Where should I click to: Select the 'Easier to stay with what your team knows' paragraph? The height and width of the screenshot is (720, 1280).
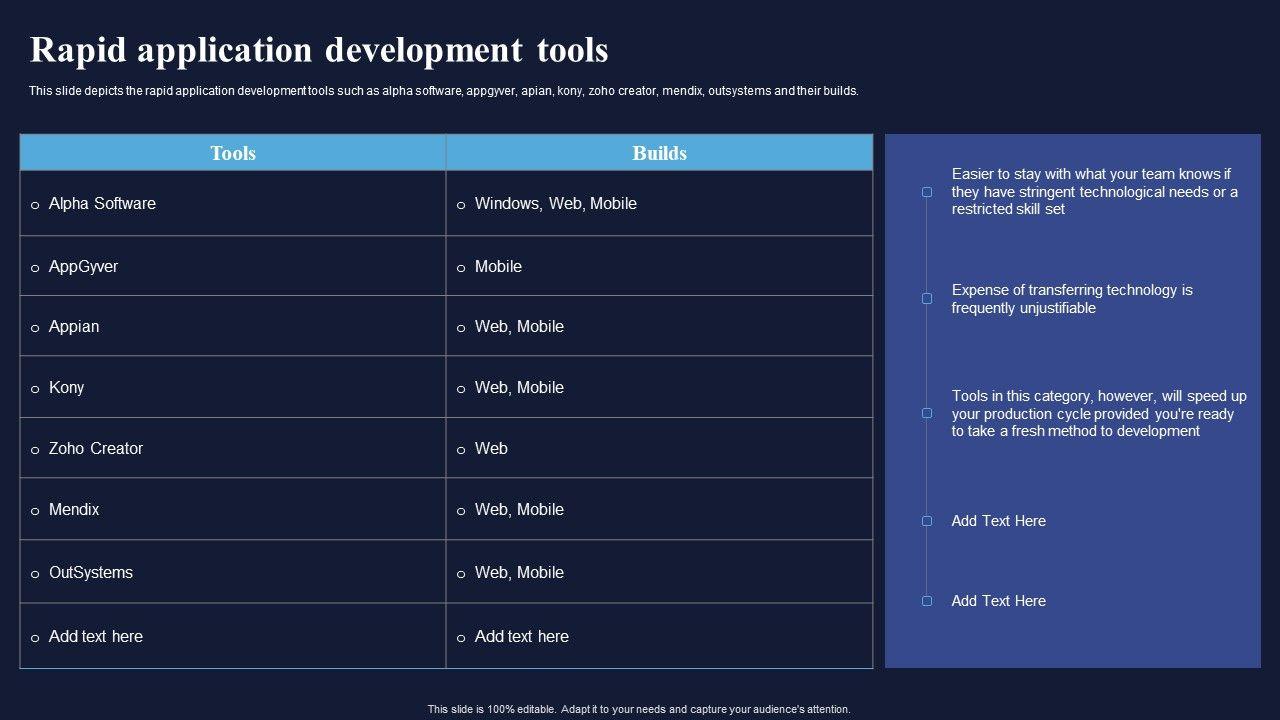pyautogui.click(x=1095, y=191)
